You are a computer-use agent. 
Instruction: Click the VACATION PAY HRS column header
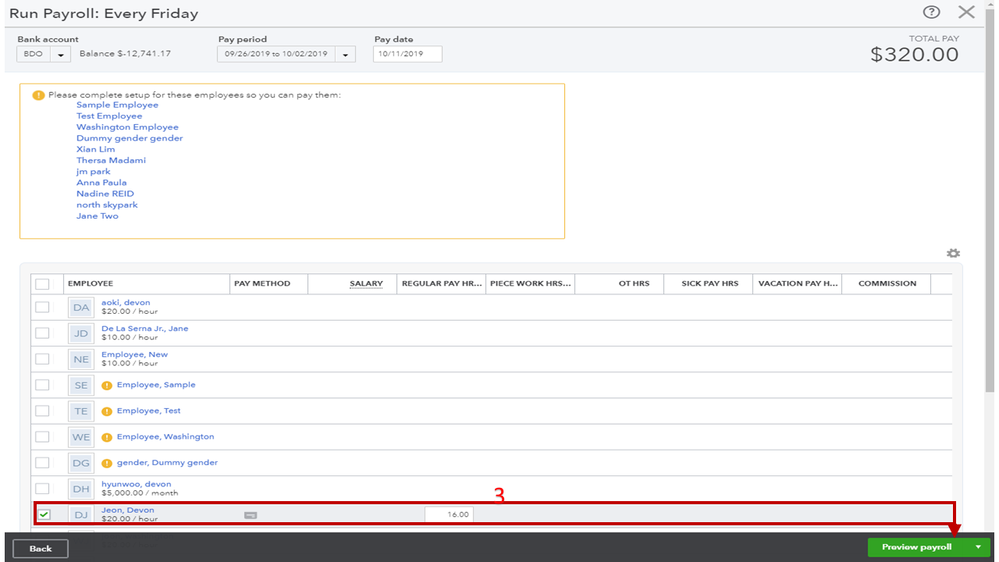click(798, 284)
